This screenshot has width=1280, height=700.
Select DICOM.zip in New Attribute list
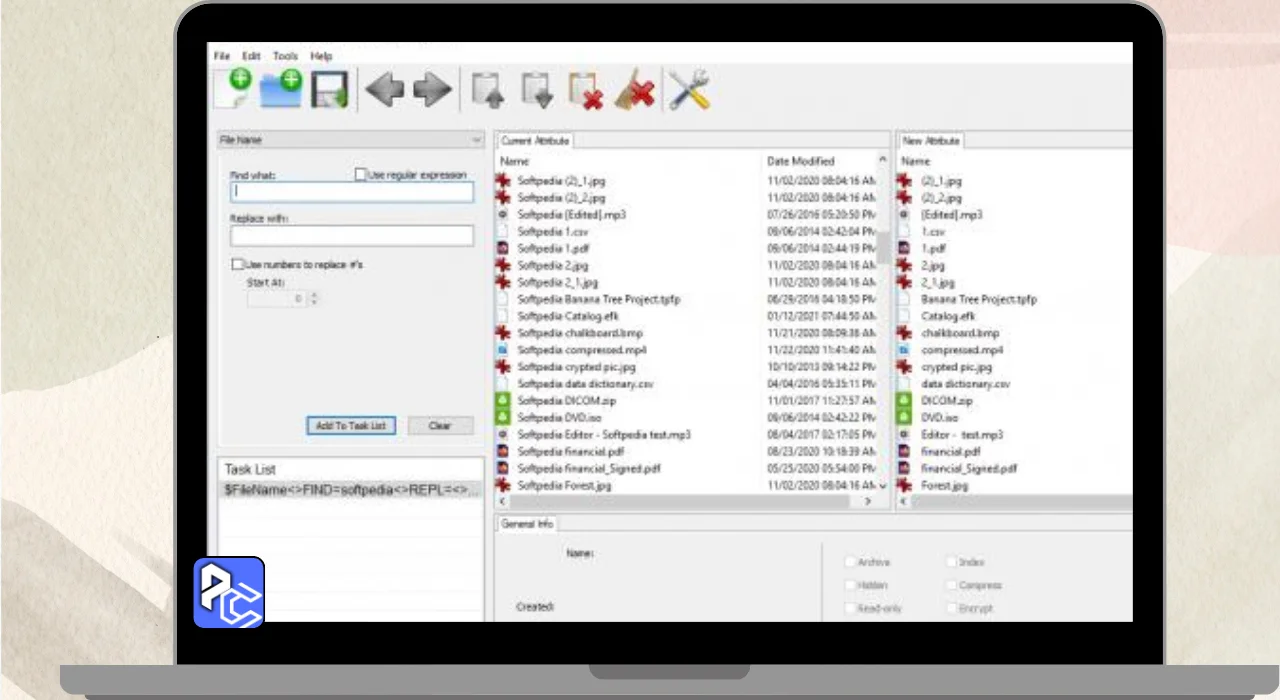coord(947,401)
